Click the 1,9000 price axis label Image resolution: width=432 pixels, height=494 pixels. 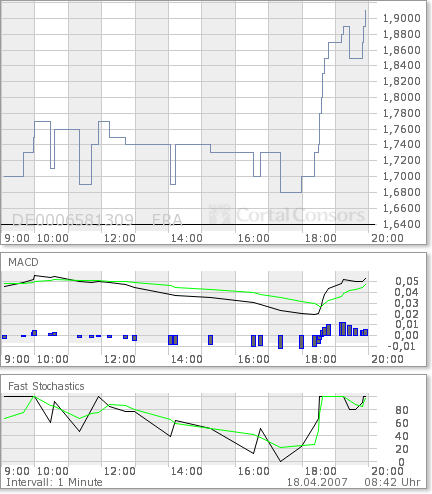[x=401, y=18]
